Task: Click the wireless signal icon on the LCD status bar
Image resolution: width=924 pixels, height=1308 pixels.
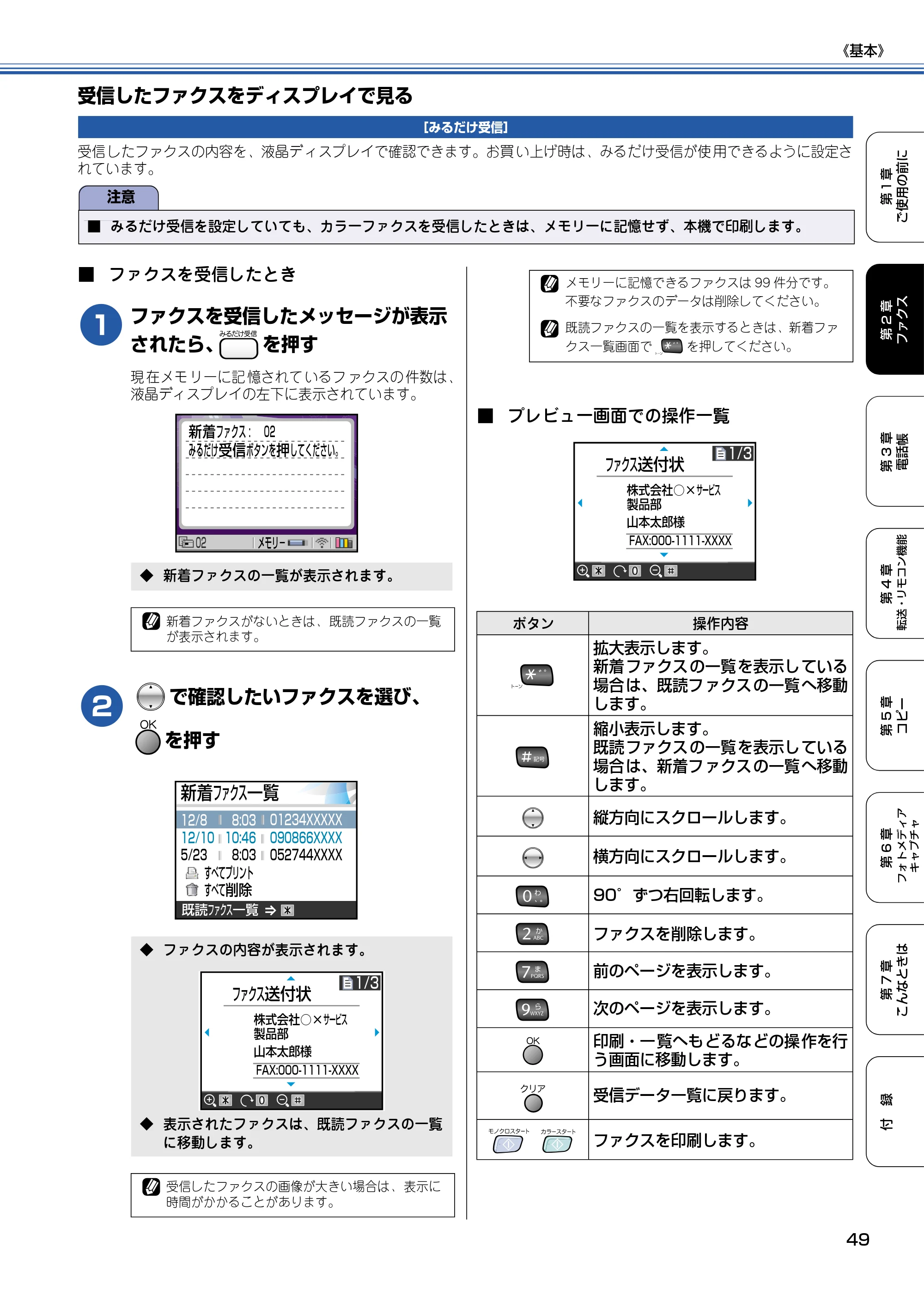Action: click(322, 543)
